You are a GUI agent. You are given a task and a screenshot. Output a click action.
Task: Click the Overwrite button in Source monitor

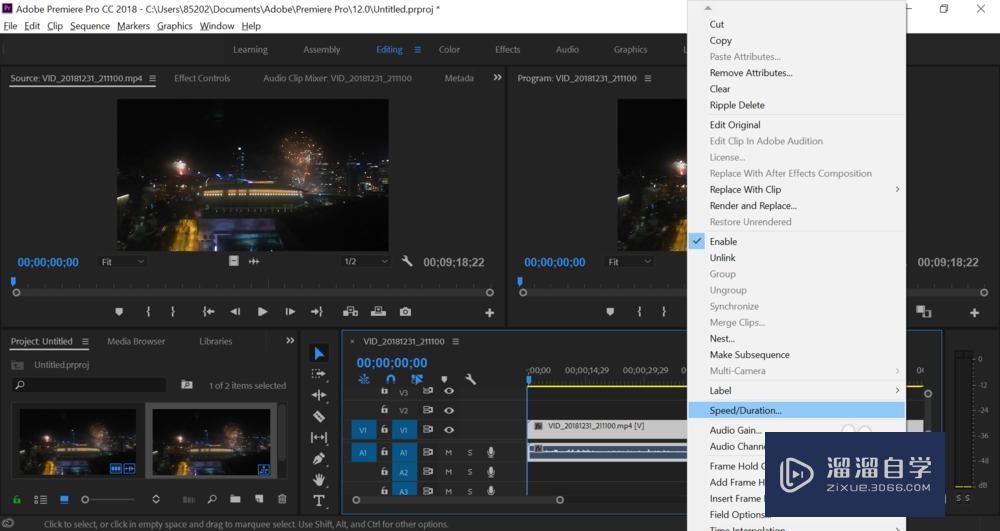point(378,312)
